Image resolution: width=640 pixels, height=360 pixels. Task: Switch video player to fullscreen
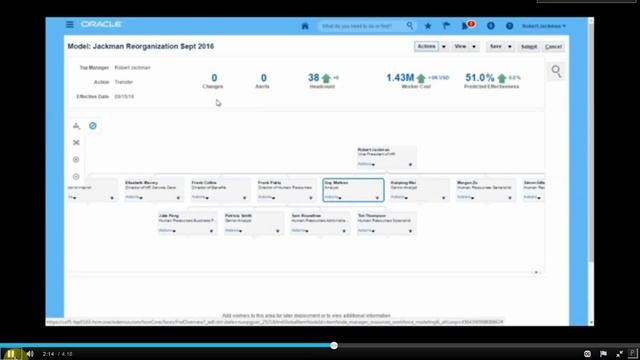click(620, 354)
